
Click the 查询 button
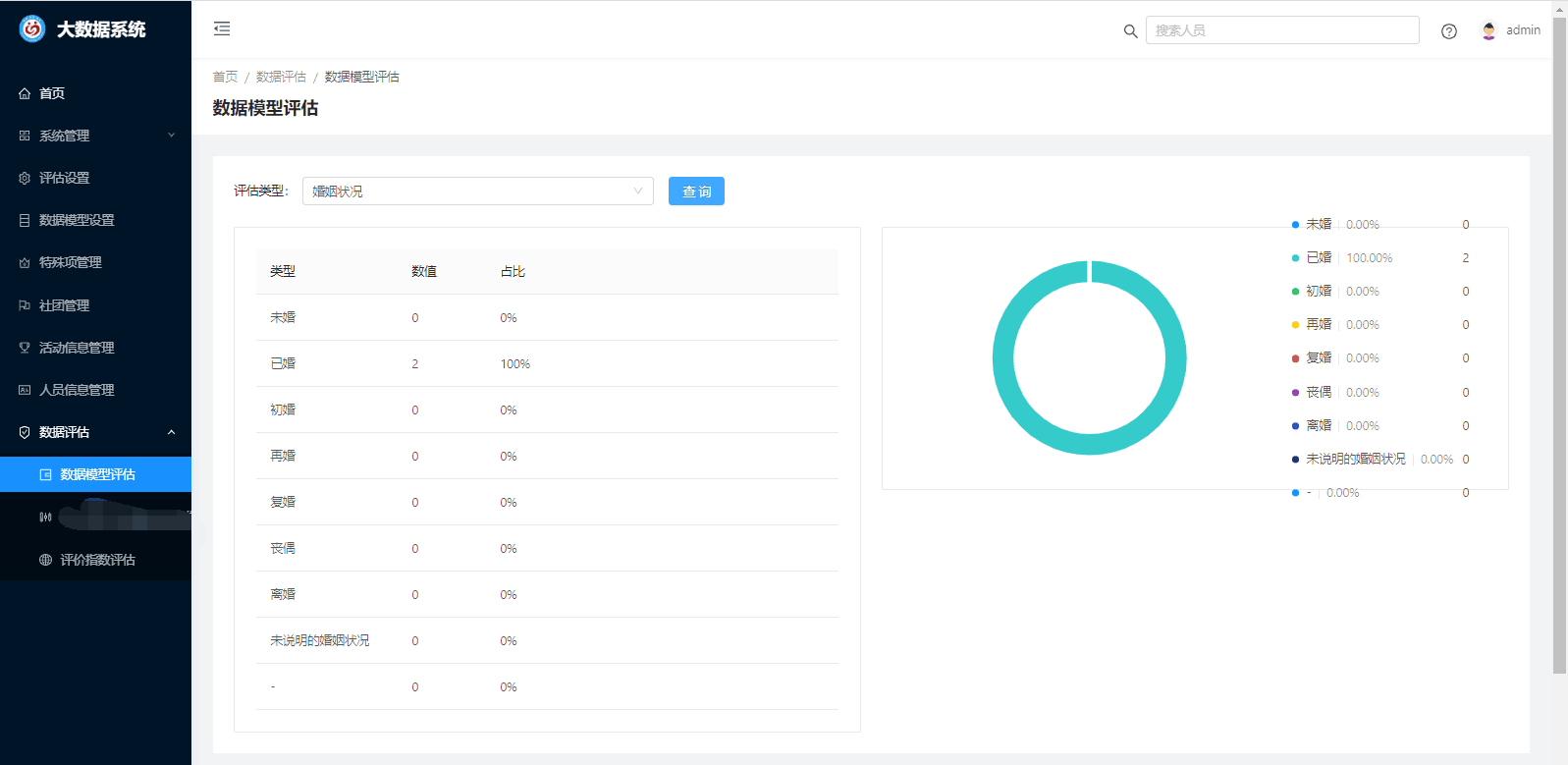point(696,191)
